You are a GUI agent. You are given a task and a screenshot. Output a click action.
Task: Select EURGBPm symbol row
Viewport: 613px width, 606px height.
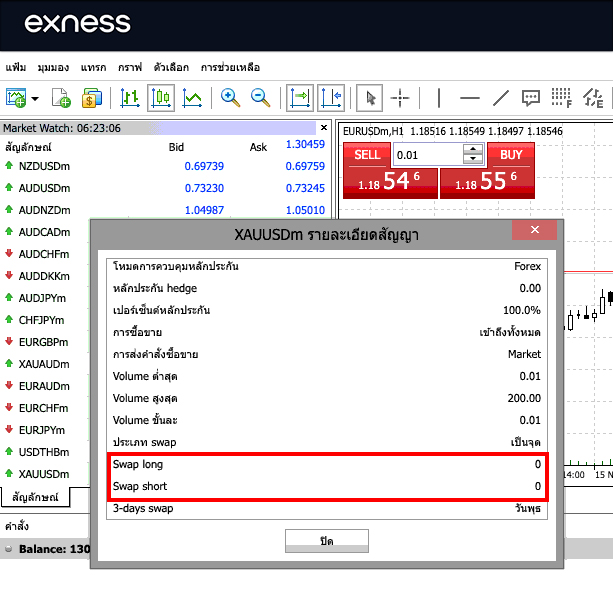(43, 342)
